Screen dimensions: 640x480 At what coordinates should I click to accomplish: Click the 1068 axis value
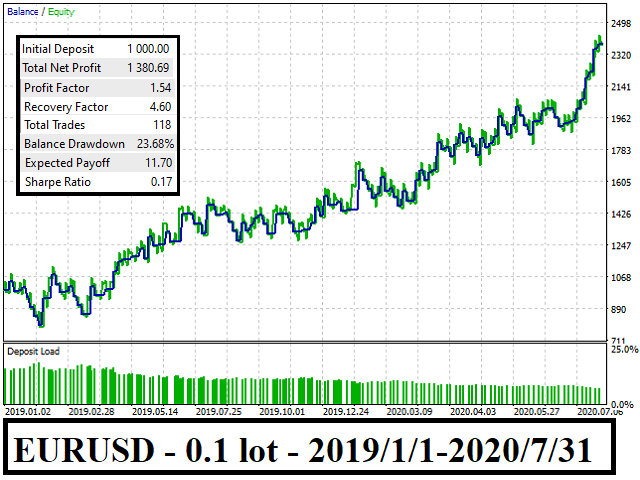tap(621, 278)
